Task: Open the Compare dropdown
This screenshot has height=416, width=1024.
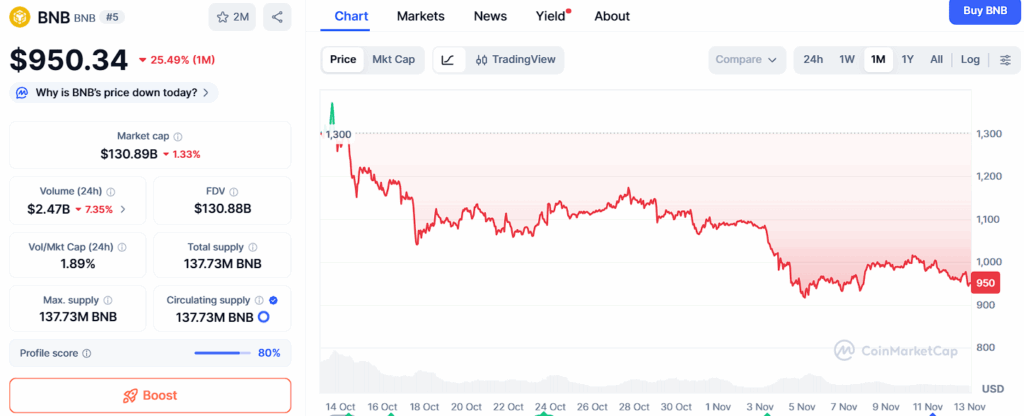Action: pos(746,60)
